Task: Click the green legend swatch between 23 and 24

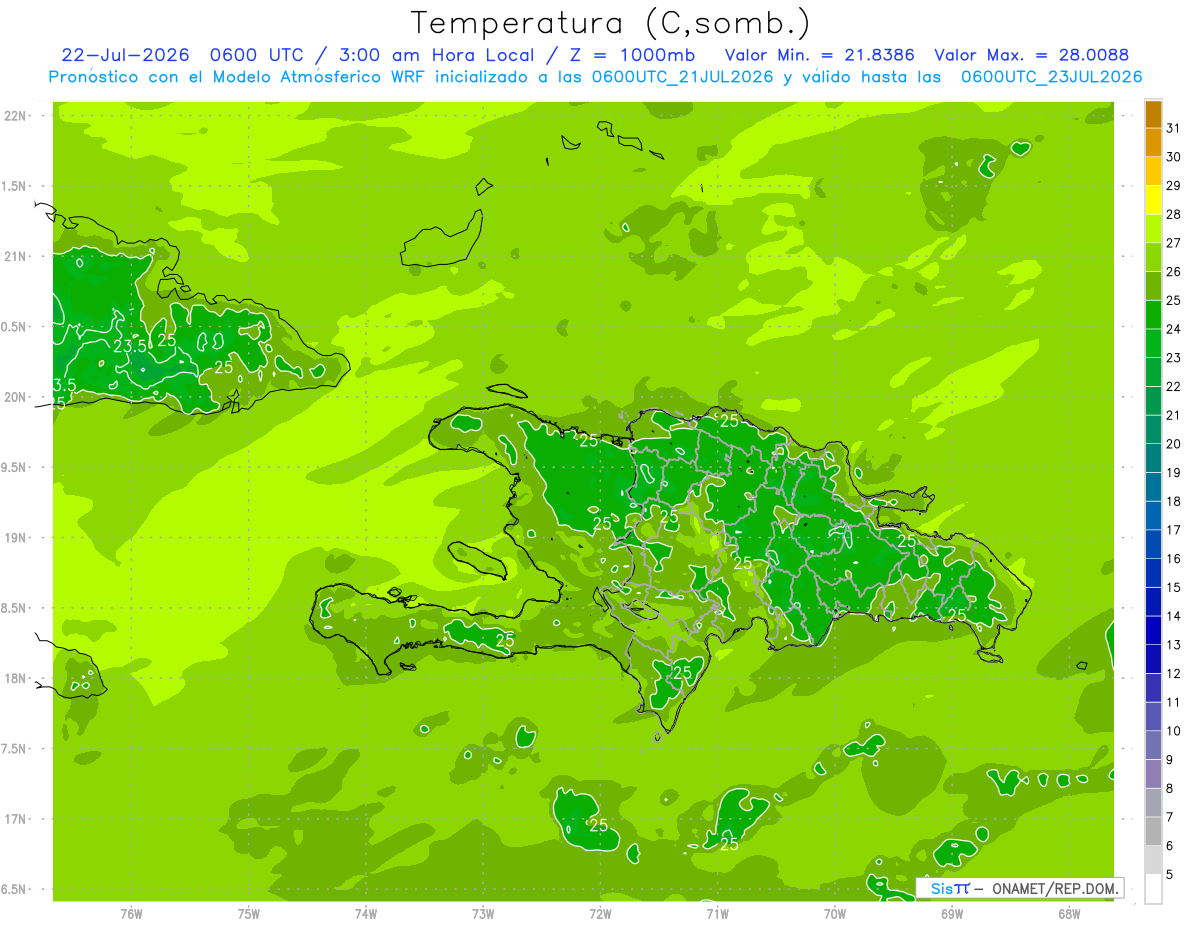Action: tap(1153, 343)
